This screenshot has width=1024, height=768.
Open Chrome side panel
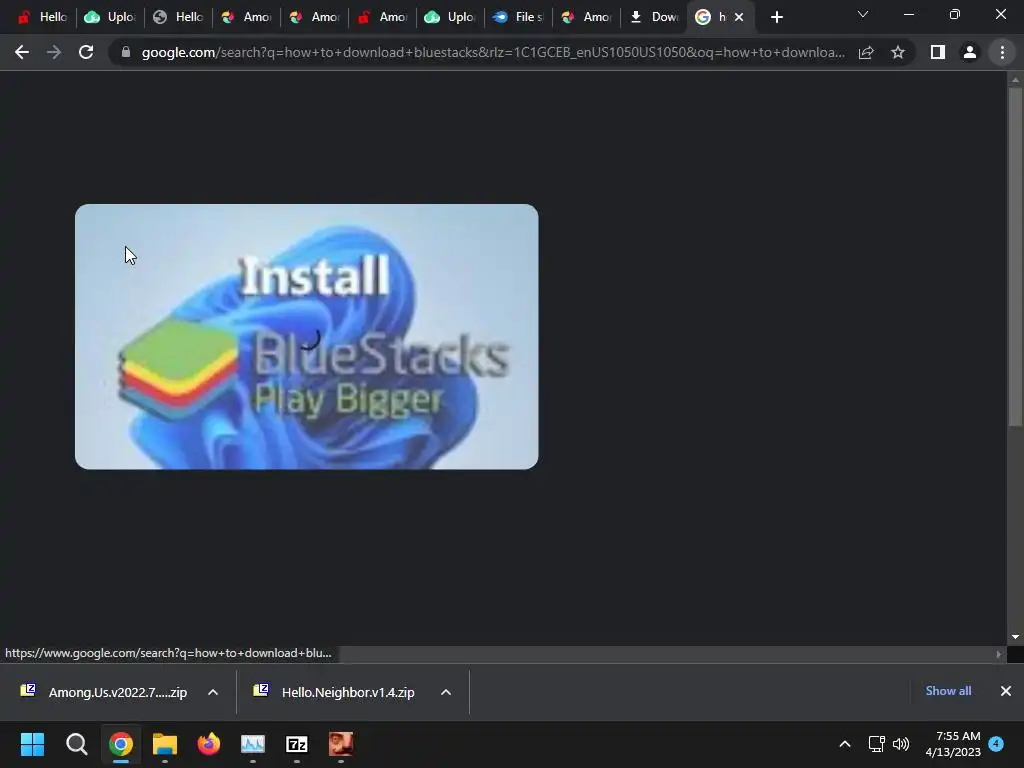(938, 52)
